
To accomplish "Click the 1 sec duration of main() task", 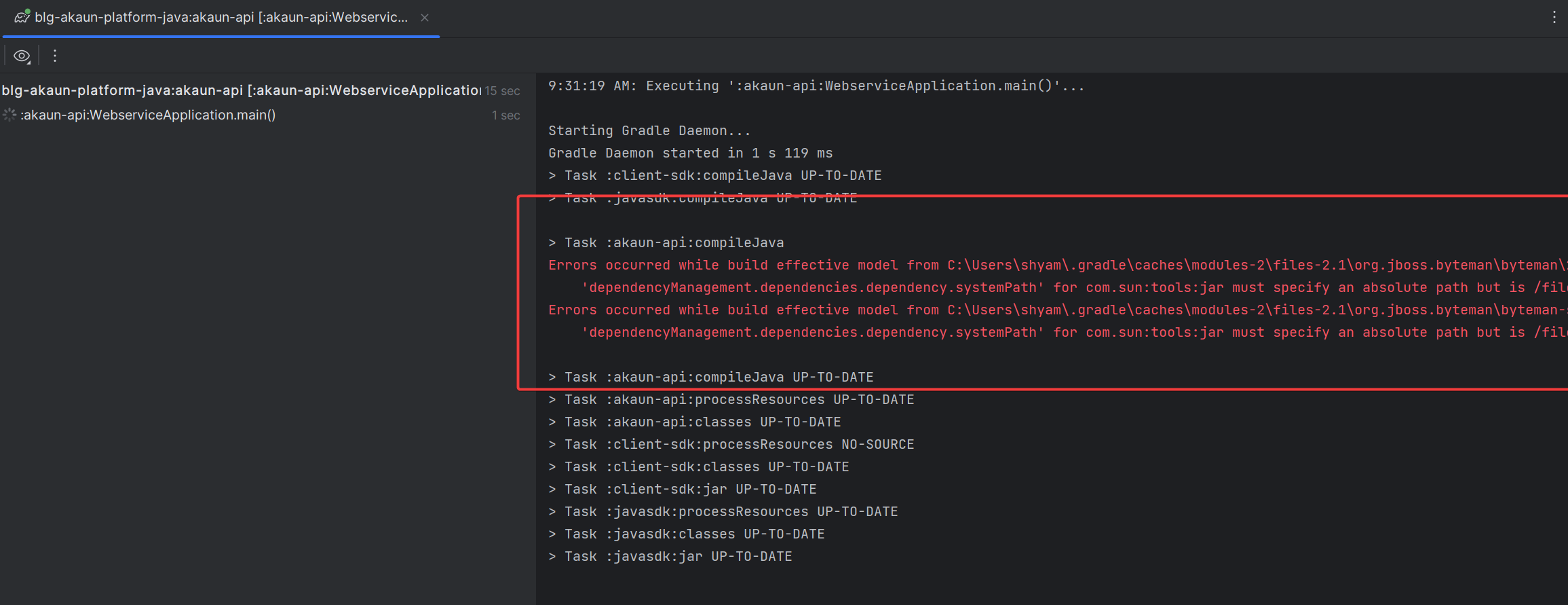I will pyautogui.click(x=505, y=115).
